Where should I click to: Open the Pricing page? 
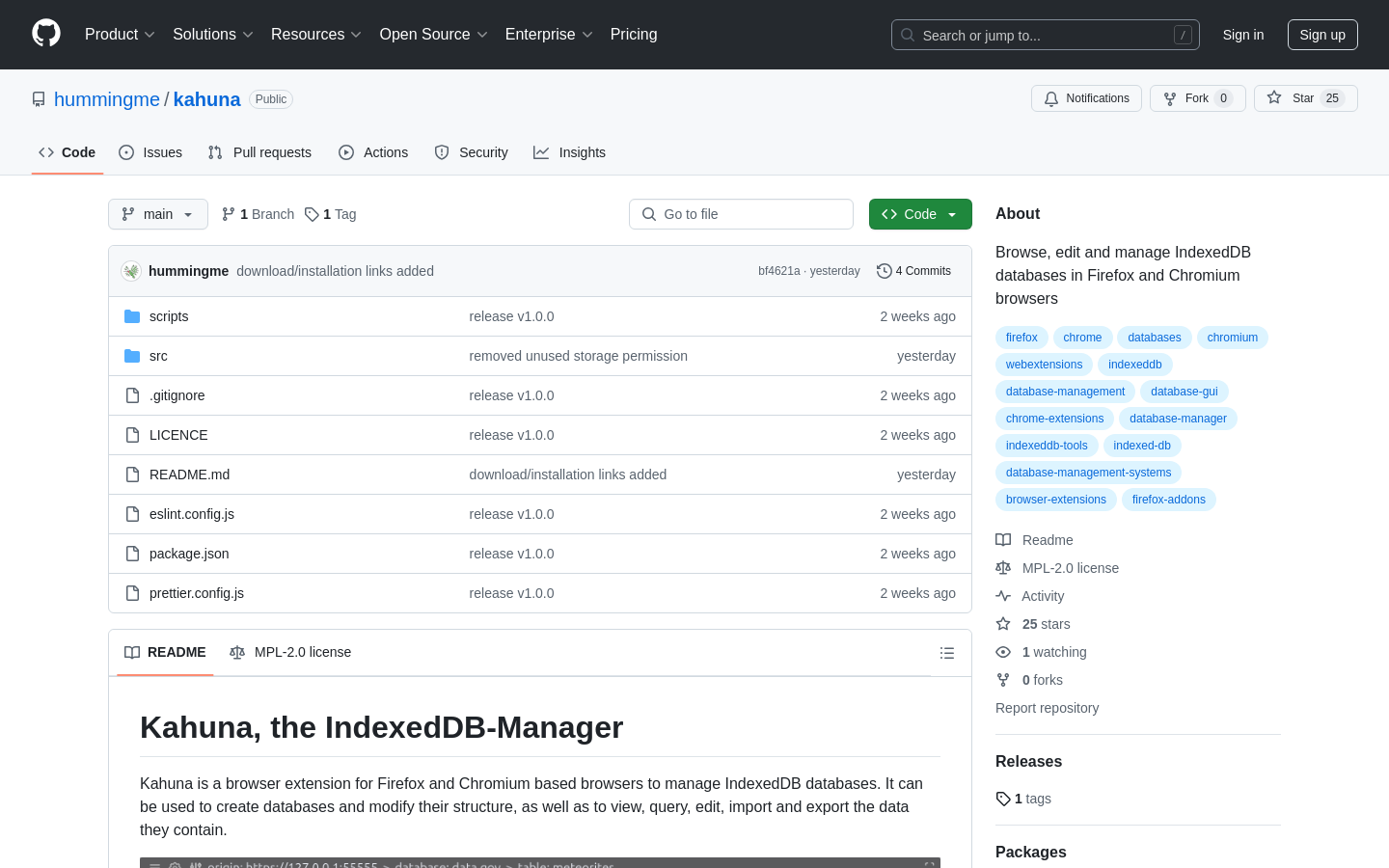pos(634,35)
